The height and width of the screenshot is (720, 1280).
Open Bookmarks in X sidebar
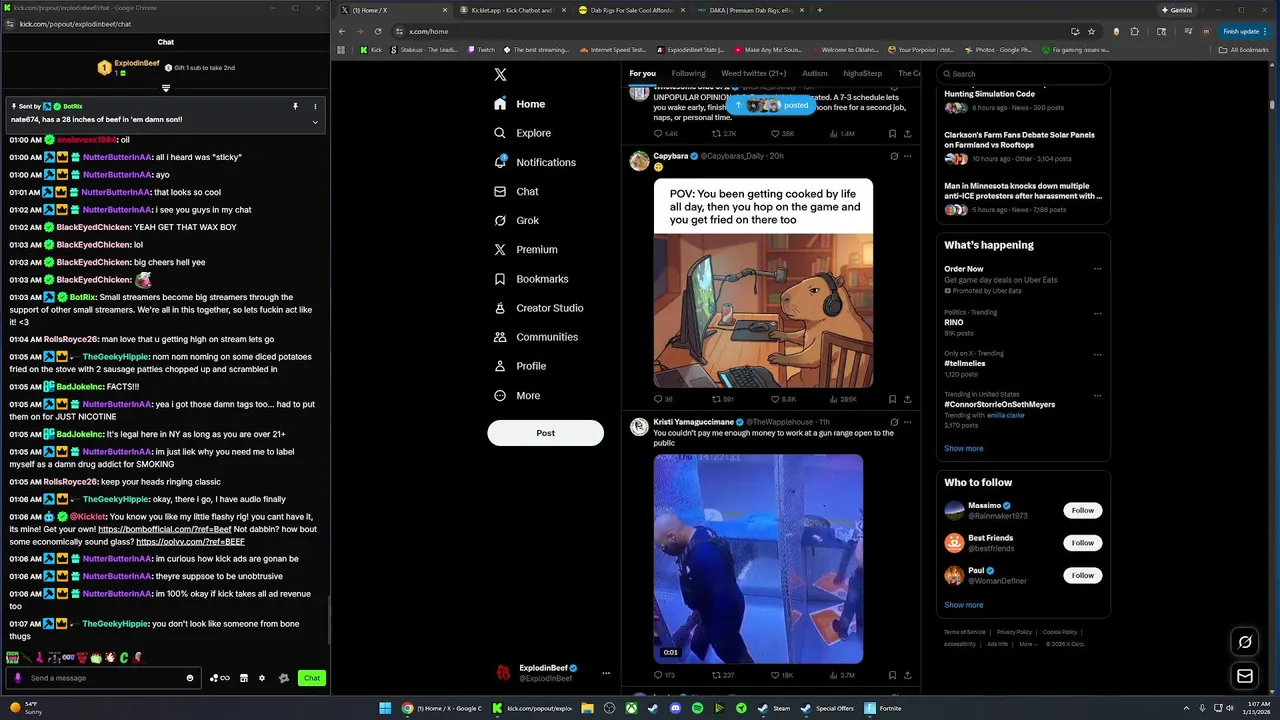(x=531, y=279)
